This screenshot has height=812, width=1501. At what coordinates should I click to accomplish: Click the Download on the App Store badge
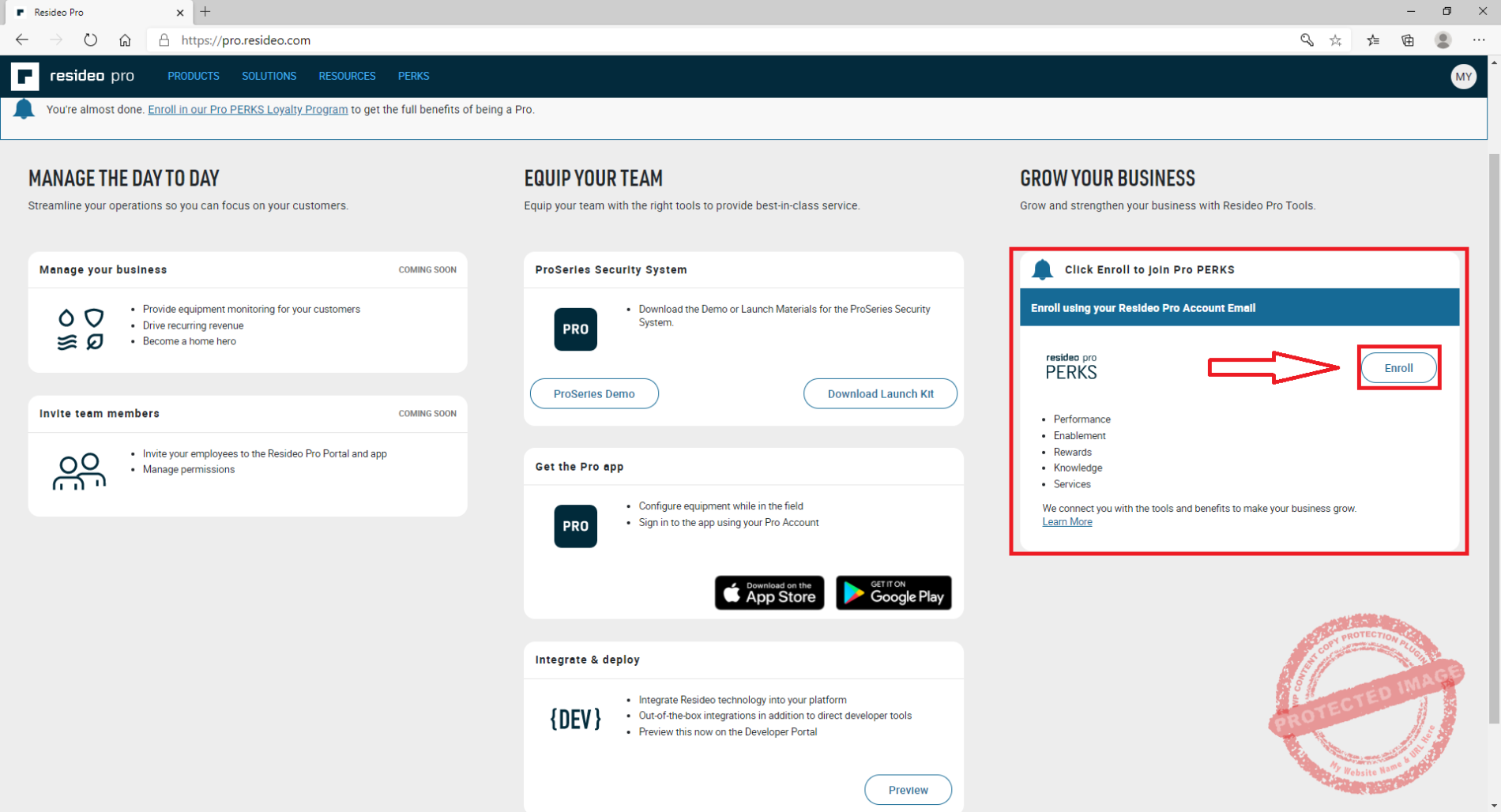tap(769, 593)
